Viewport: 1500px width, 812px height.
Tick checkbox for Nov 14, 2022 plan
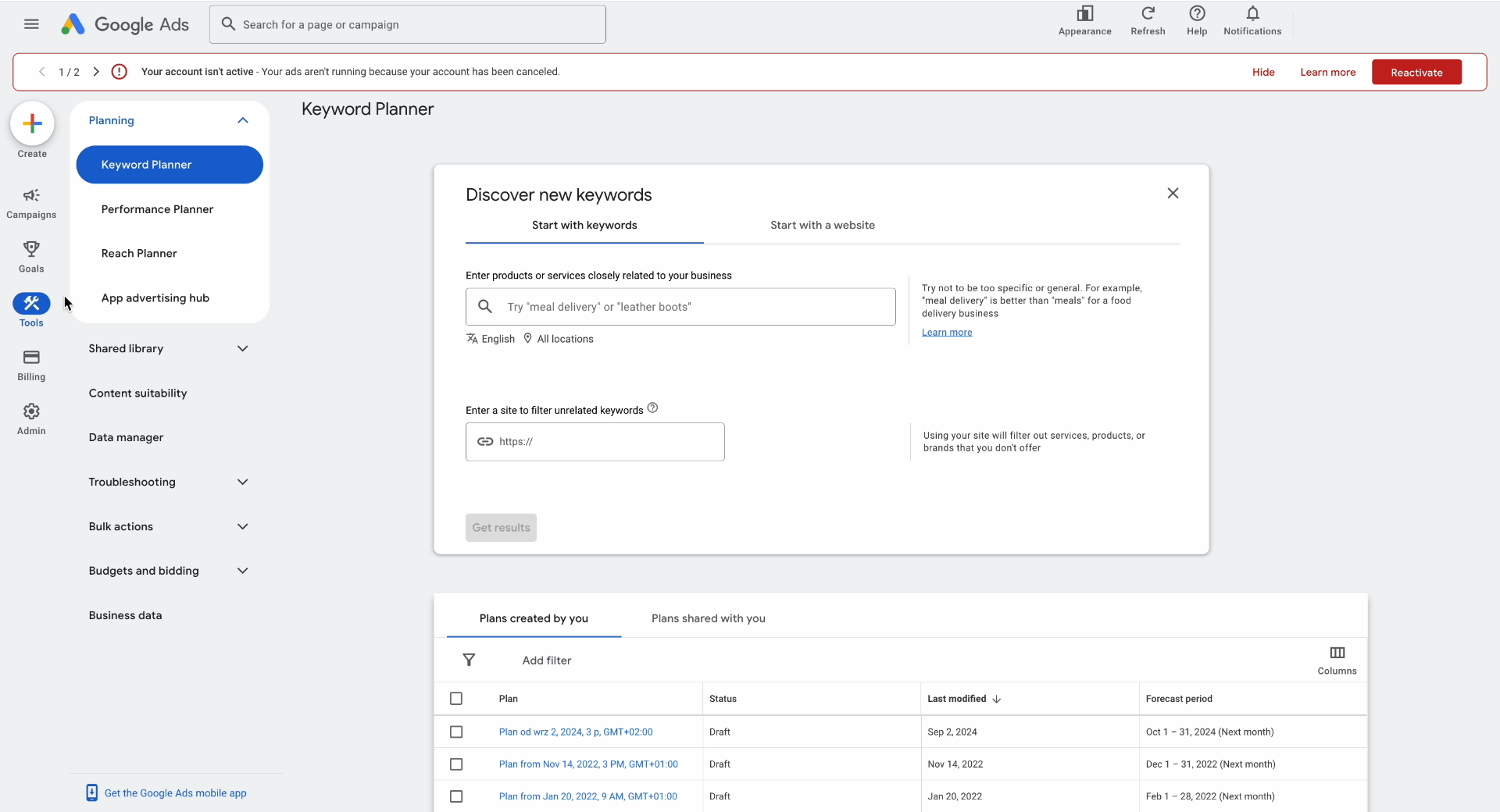pyautogui.click(x=456, y=764)
